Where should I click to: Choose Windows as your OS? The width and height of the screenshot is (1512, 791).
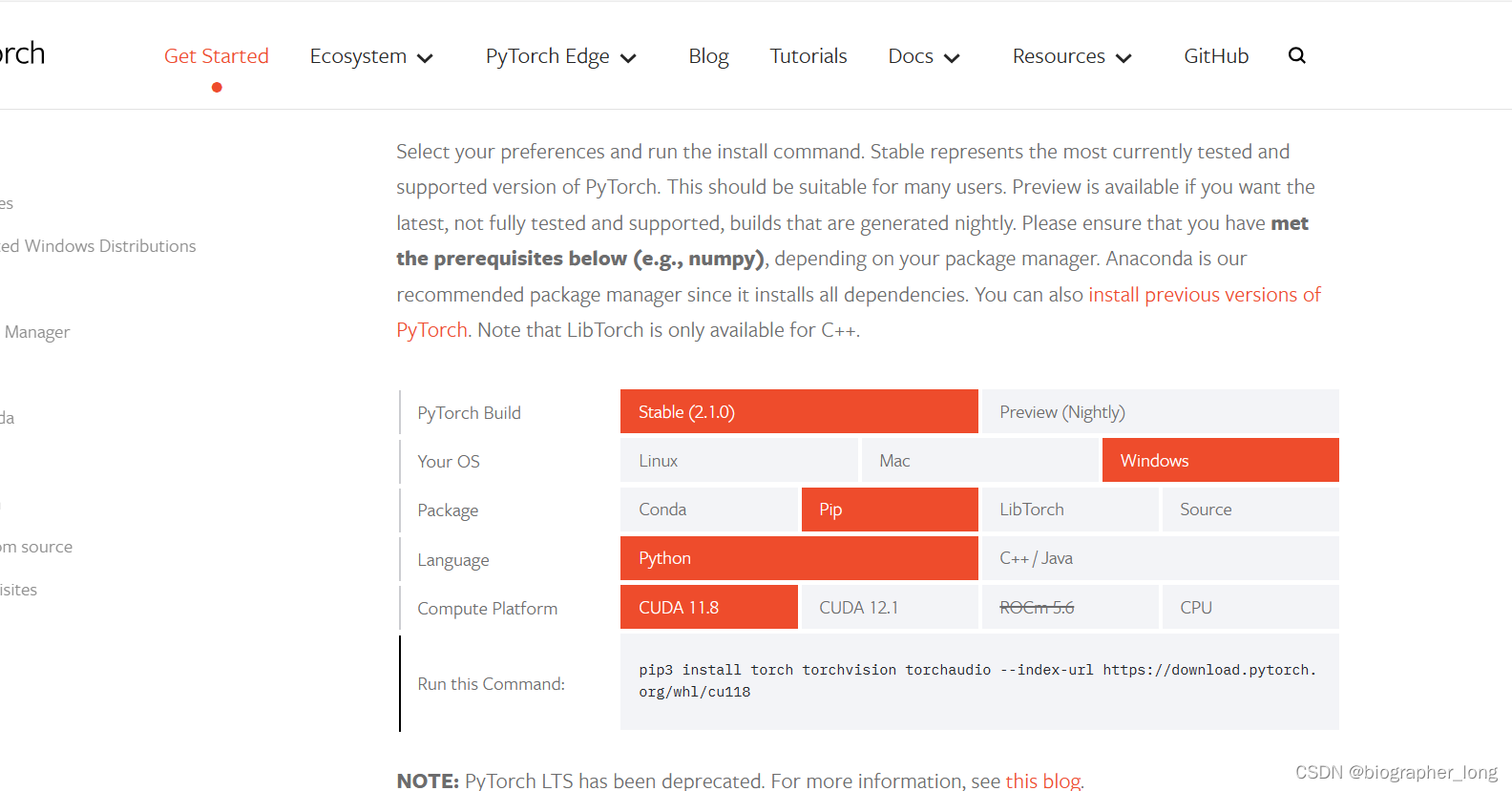click(1221, 460)
